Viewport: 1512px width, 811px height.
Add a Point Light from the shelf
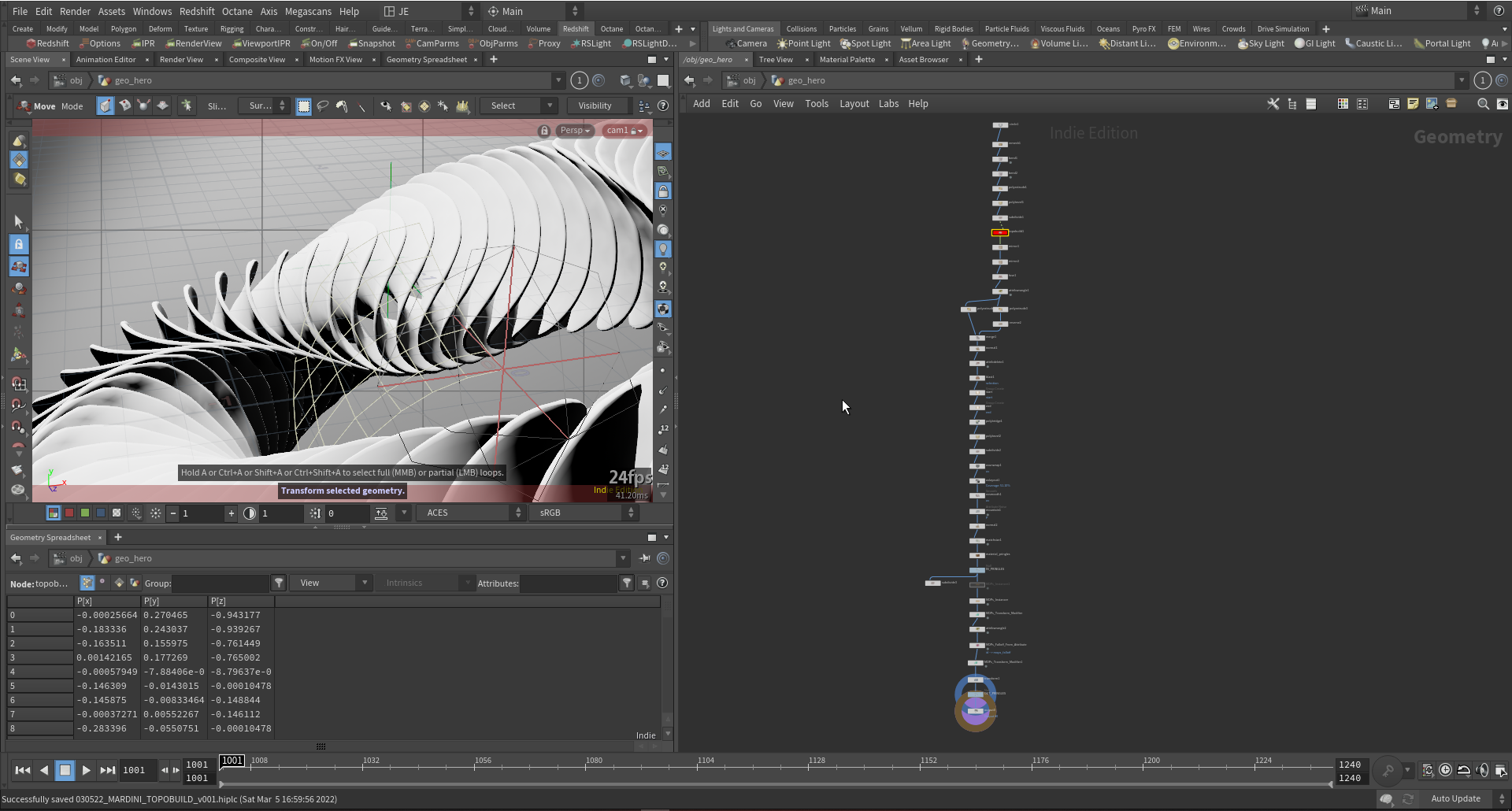click(x=804, y=43)
